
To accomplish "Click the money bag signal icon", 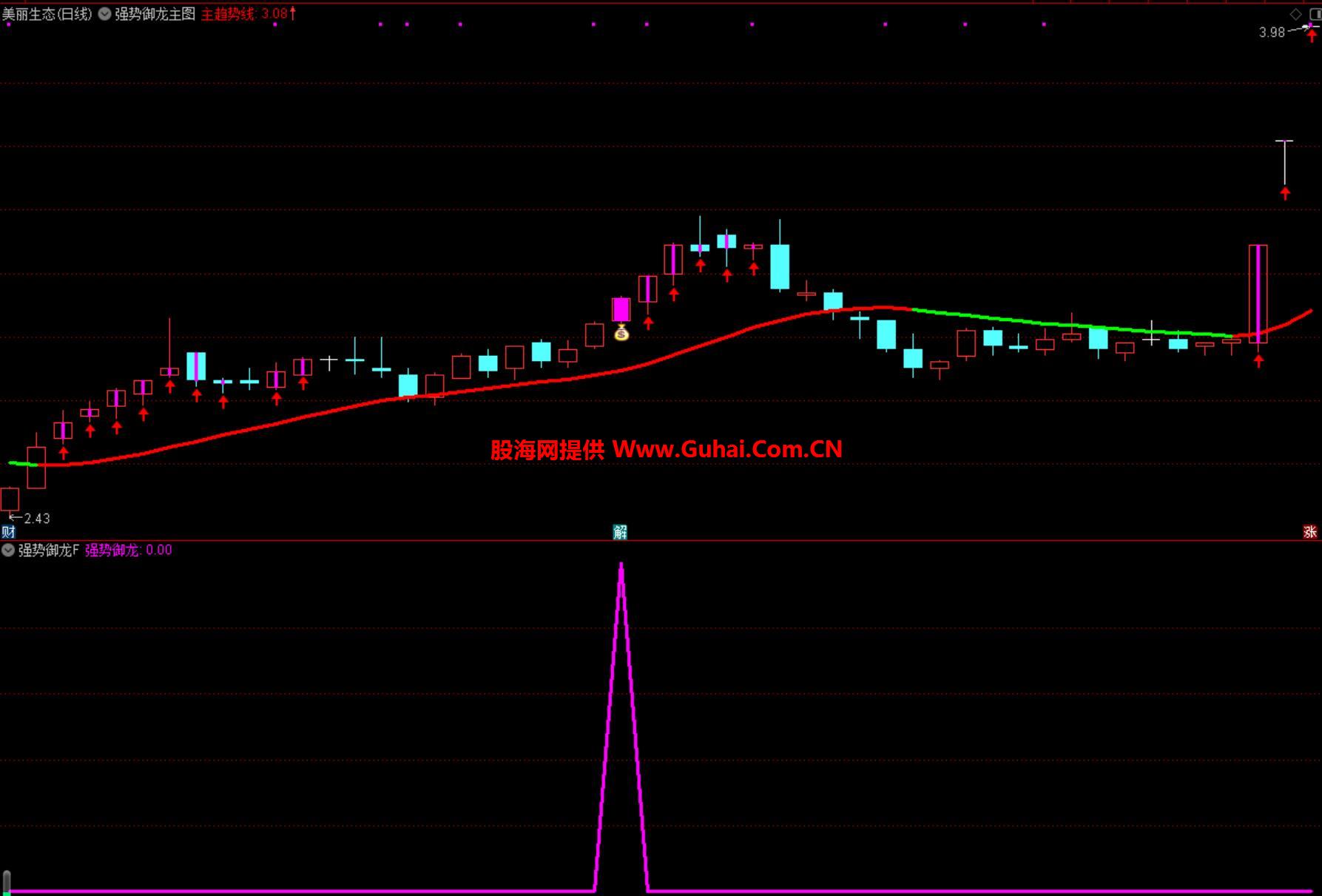I will tap(621, 333).
